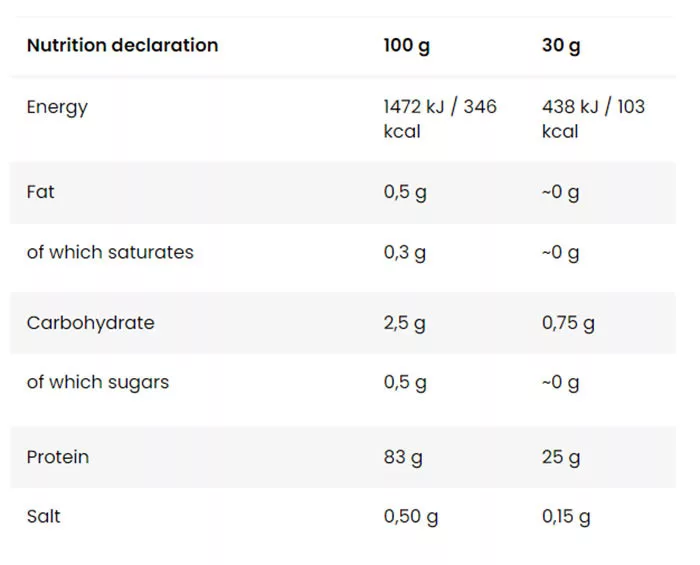
Task: Click the Salt row label
Action: [x=44, y=516]
